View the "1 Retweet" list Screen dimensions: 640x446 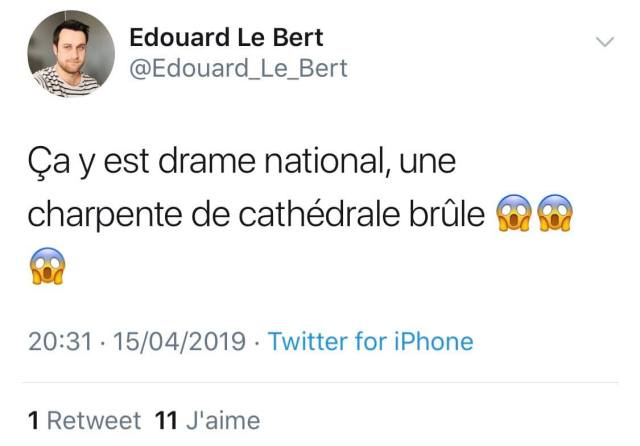(x=85, y=421)
